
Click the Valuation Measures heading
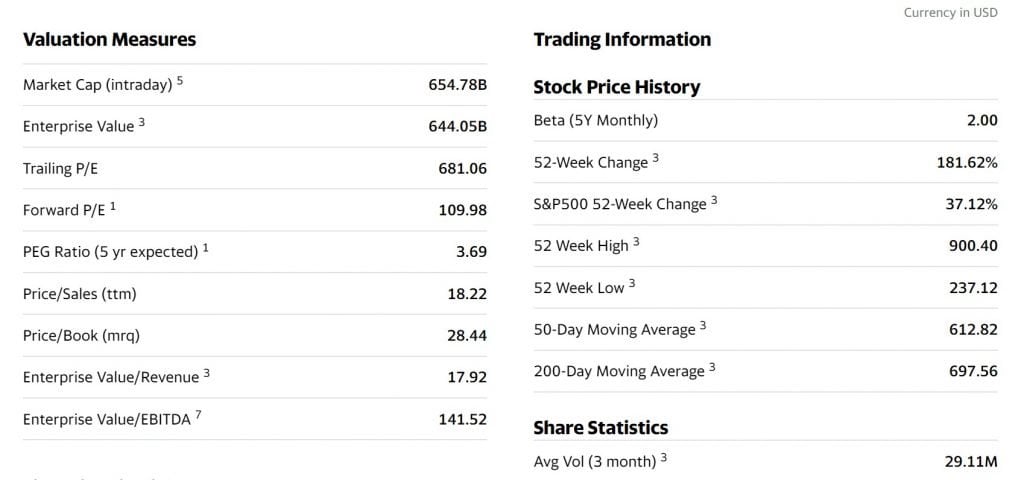point(110,39)
